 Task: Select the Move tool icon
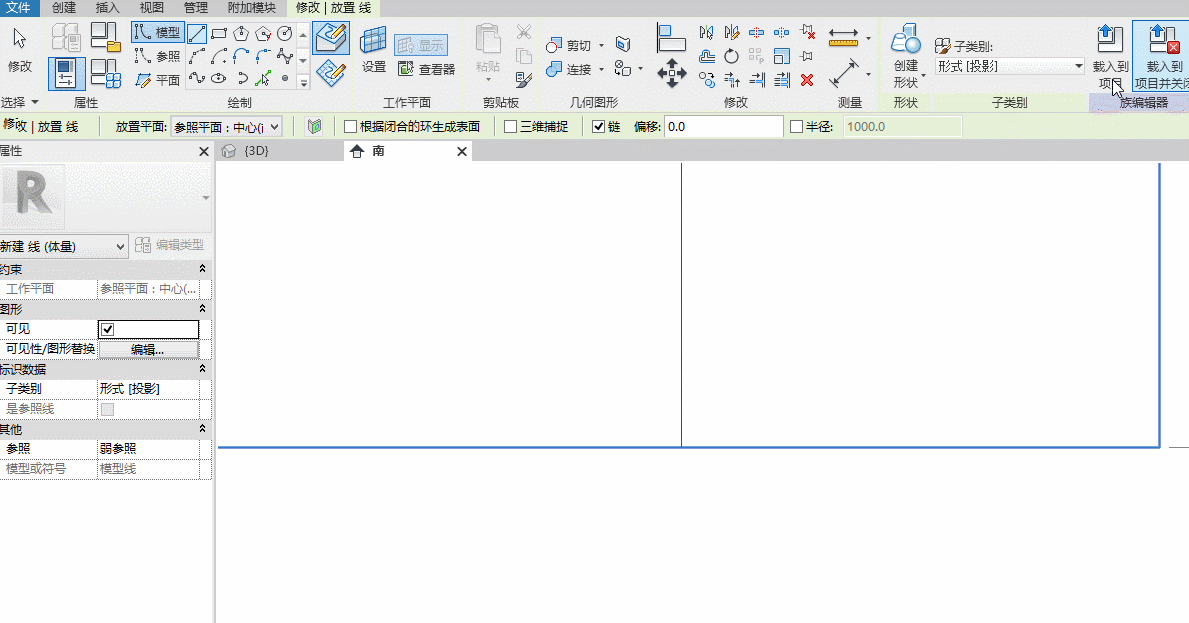(672, 74)
